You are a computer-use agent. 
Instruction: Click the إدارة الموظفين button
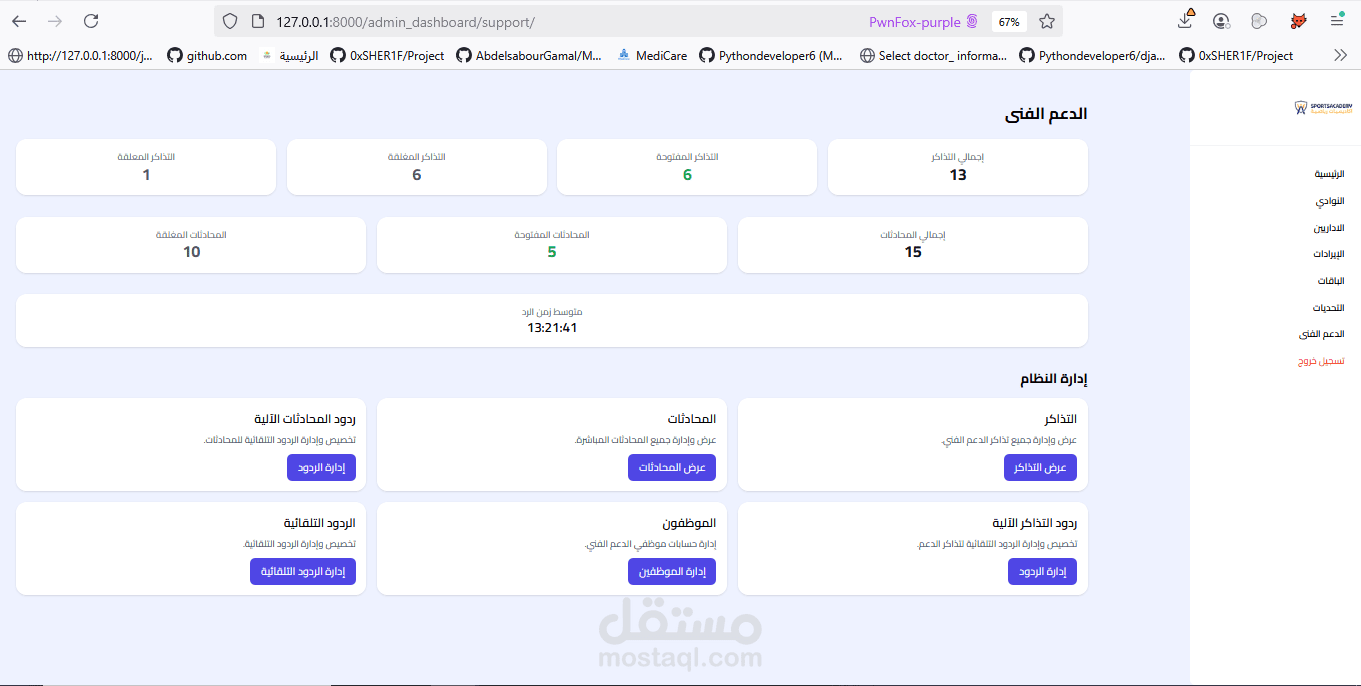coord(672,572)
